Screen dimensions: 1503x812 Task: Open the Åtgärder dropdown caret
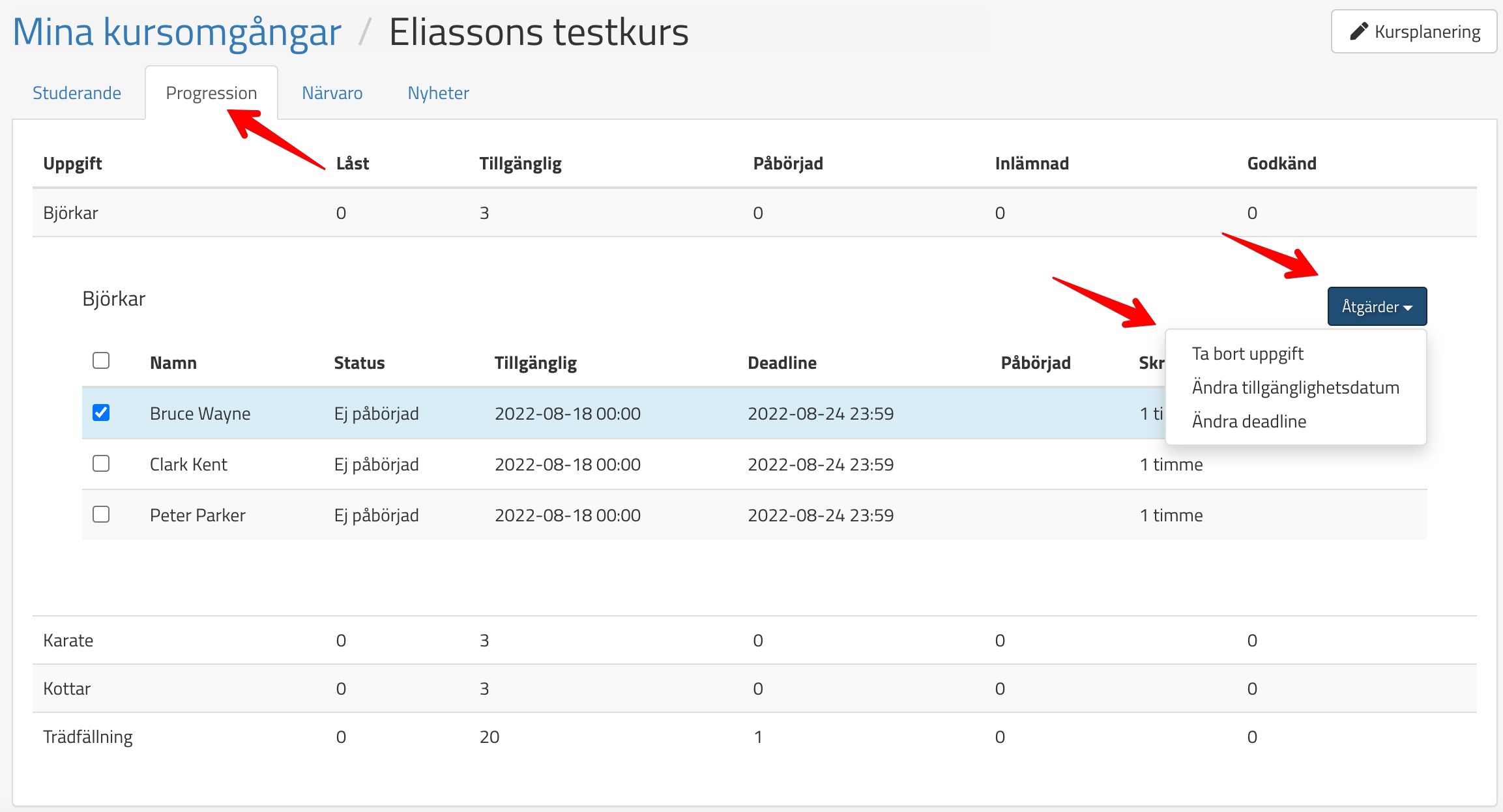click(x=1408, y=308)
